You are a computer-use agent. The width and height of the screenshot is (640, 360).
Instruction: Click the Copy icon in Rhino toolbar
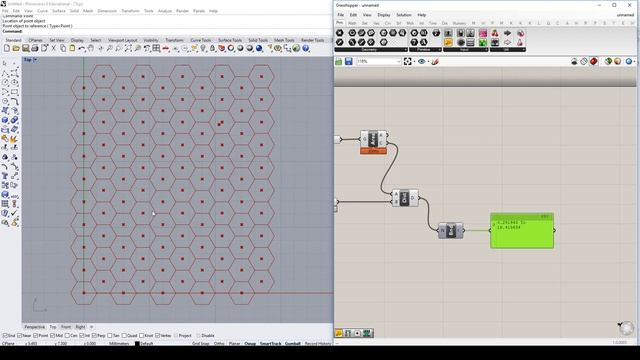63,49
